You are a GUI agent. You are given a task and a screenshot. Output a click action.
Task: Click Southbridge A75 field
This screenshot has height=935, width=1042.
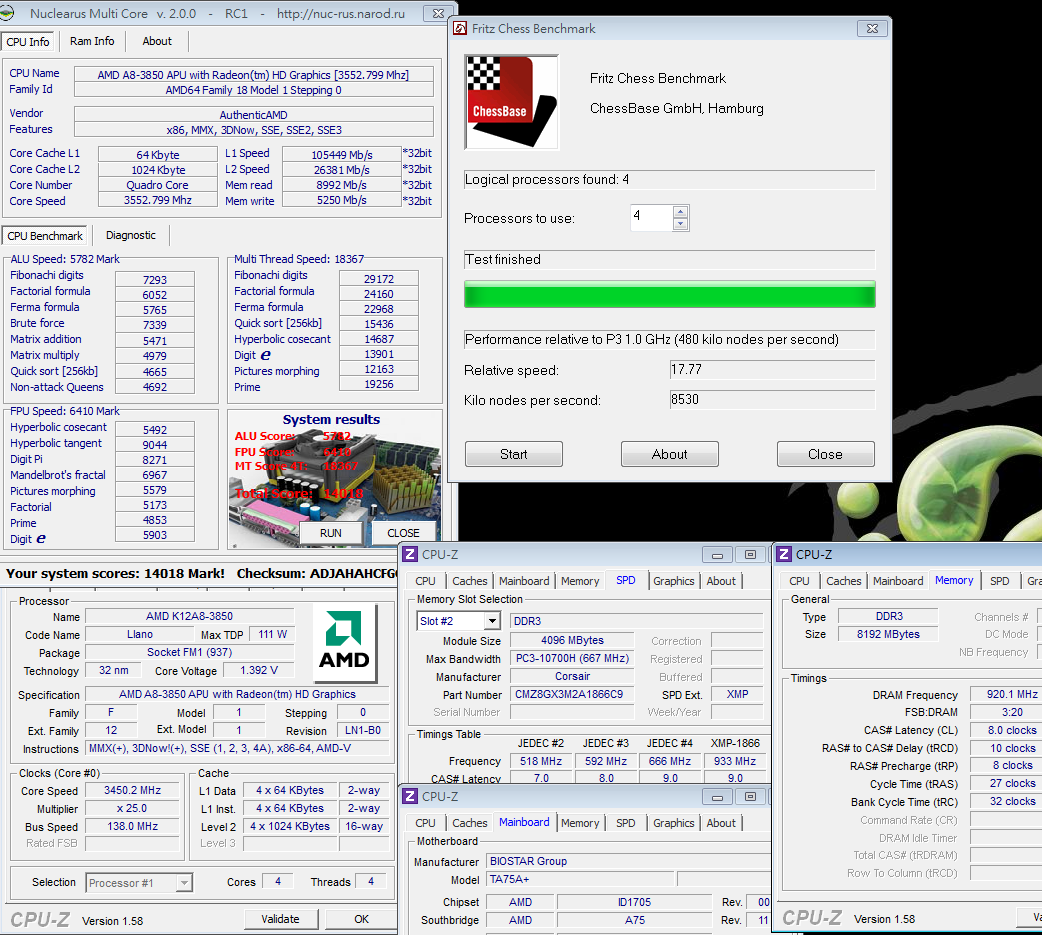635,920
